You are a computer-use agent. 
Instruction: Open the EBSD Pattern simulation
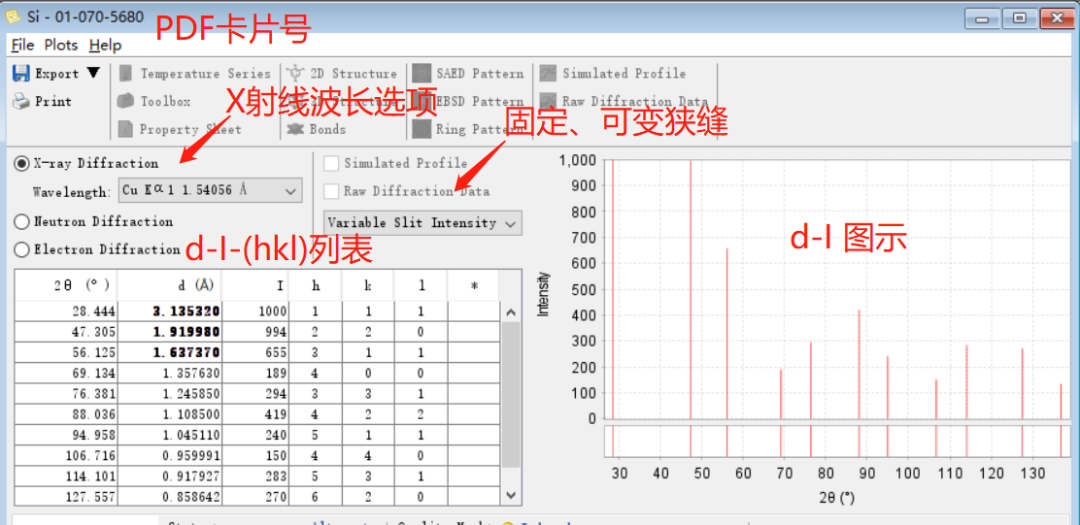click(x=468, y=101)
